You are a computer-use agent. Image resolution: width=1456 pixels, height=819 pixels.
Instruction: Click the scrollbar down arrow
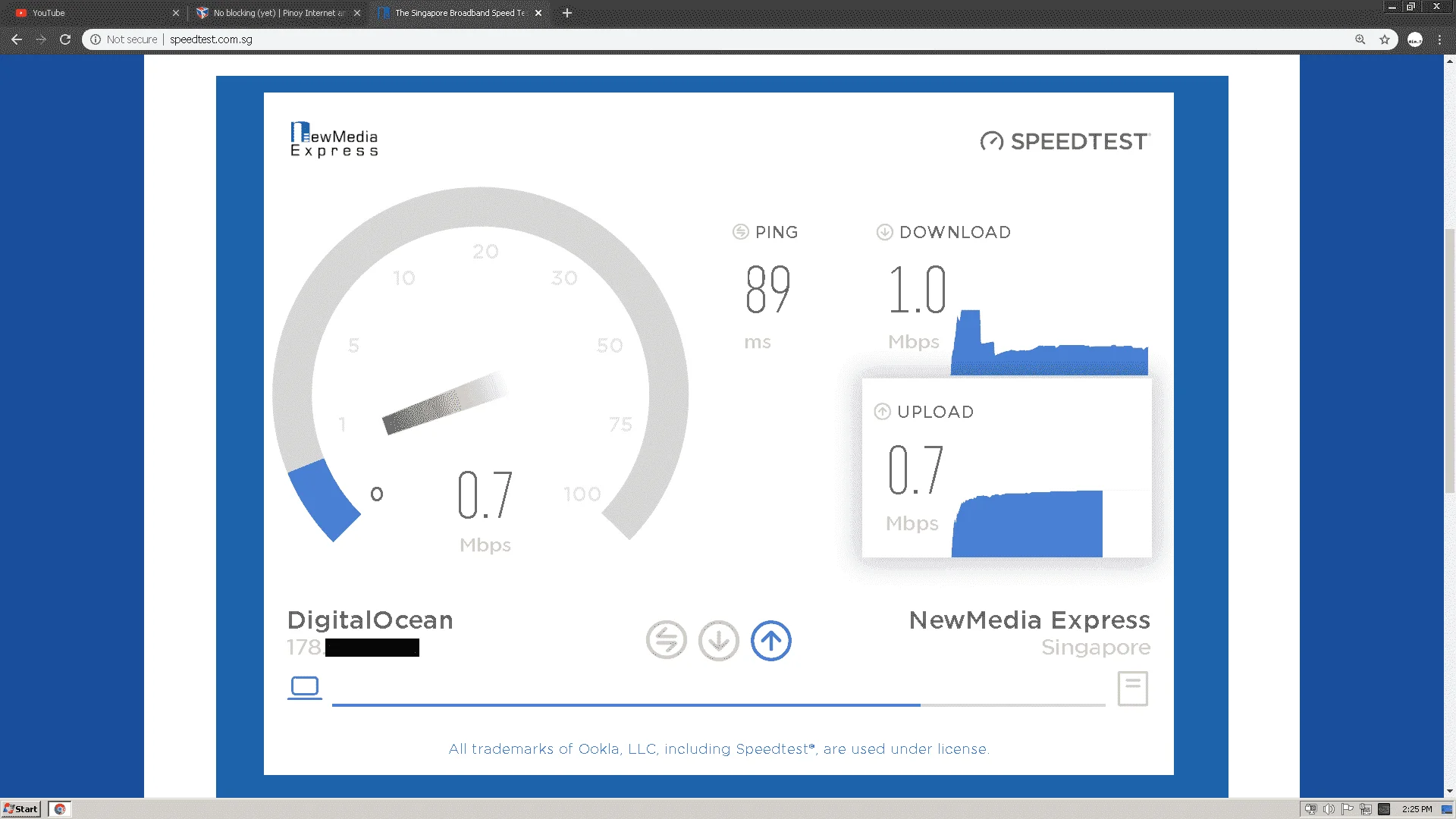pos(1449,792)
